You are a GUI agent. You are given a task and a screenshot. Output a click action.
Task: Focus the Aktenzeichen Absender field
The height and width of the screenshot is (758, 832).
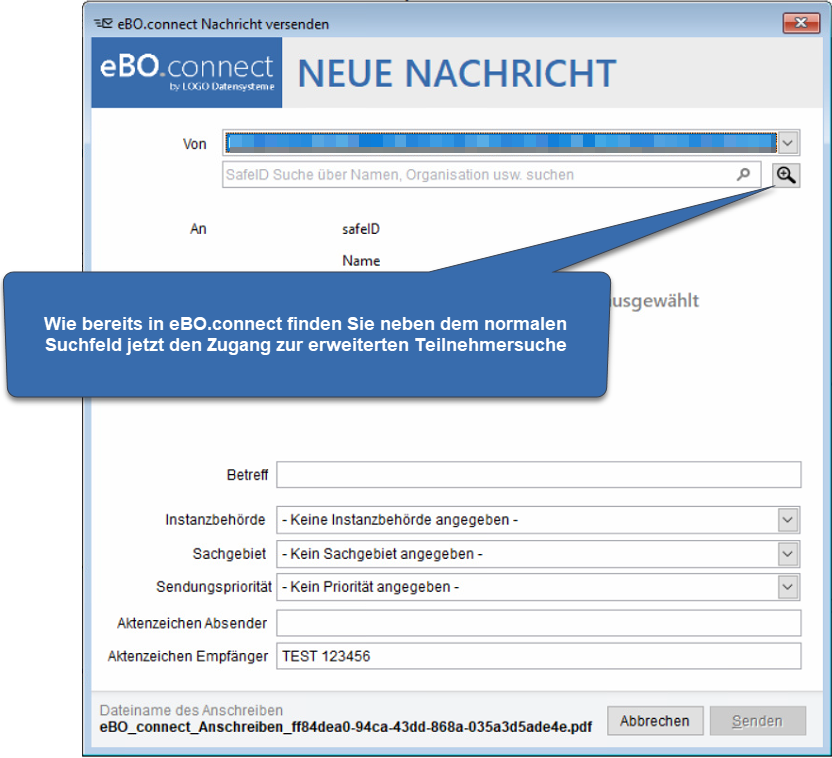point(539,623)
